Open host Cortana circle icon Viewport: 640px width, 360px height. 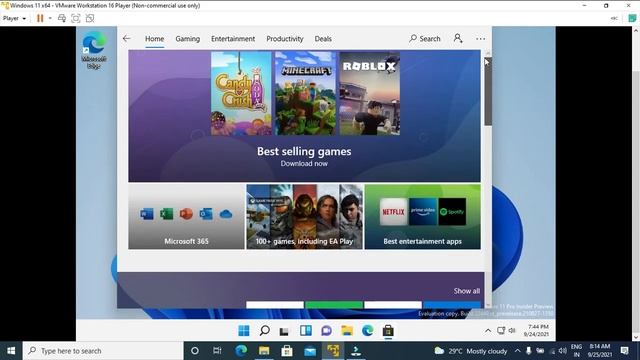[195, 351]
